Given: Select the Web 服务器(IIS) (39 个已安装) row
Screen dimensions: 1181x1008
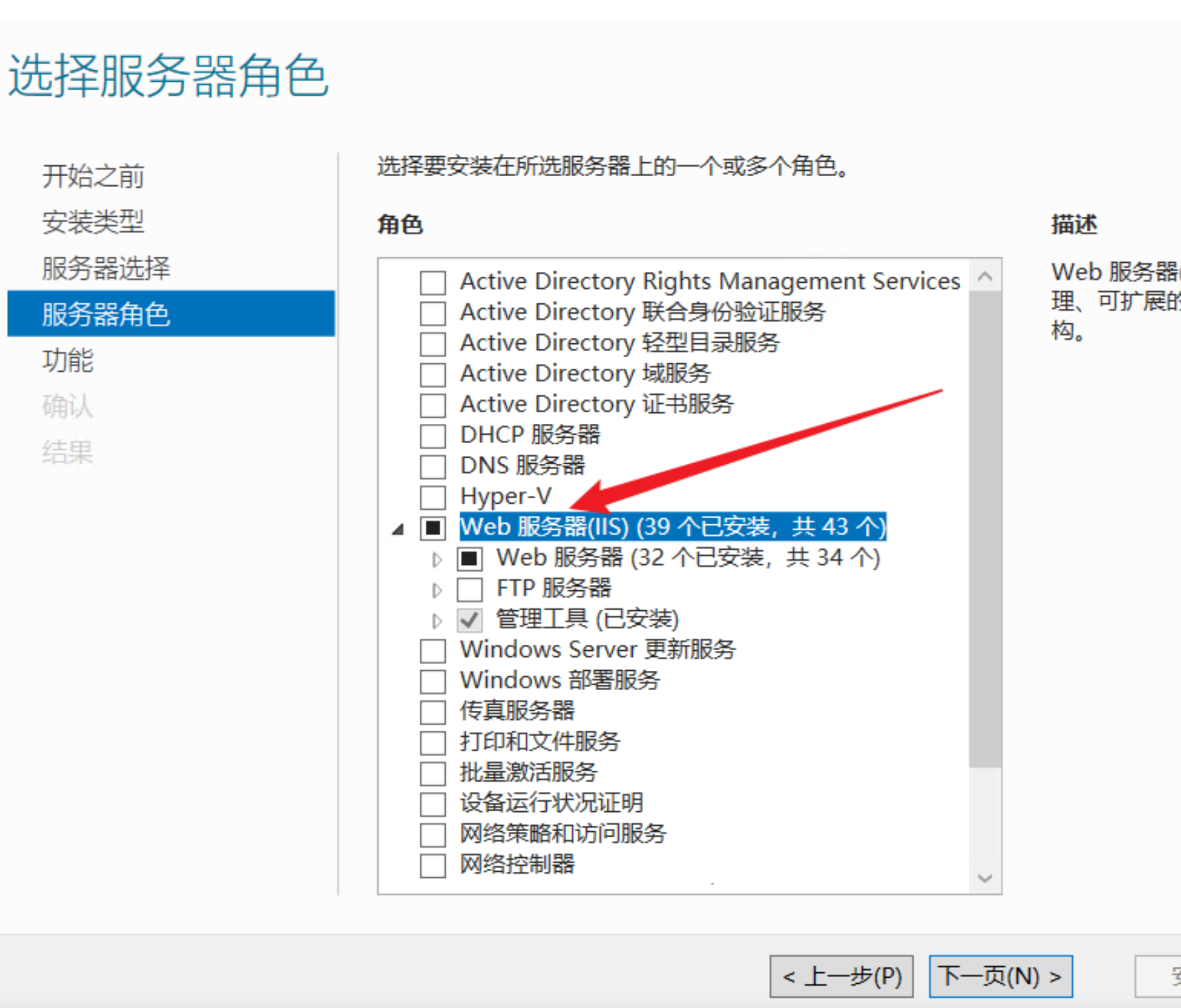Looking at the screenshot, I should pyautogui.click(x=673, y=528).
